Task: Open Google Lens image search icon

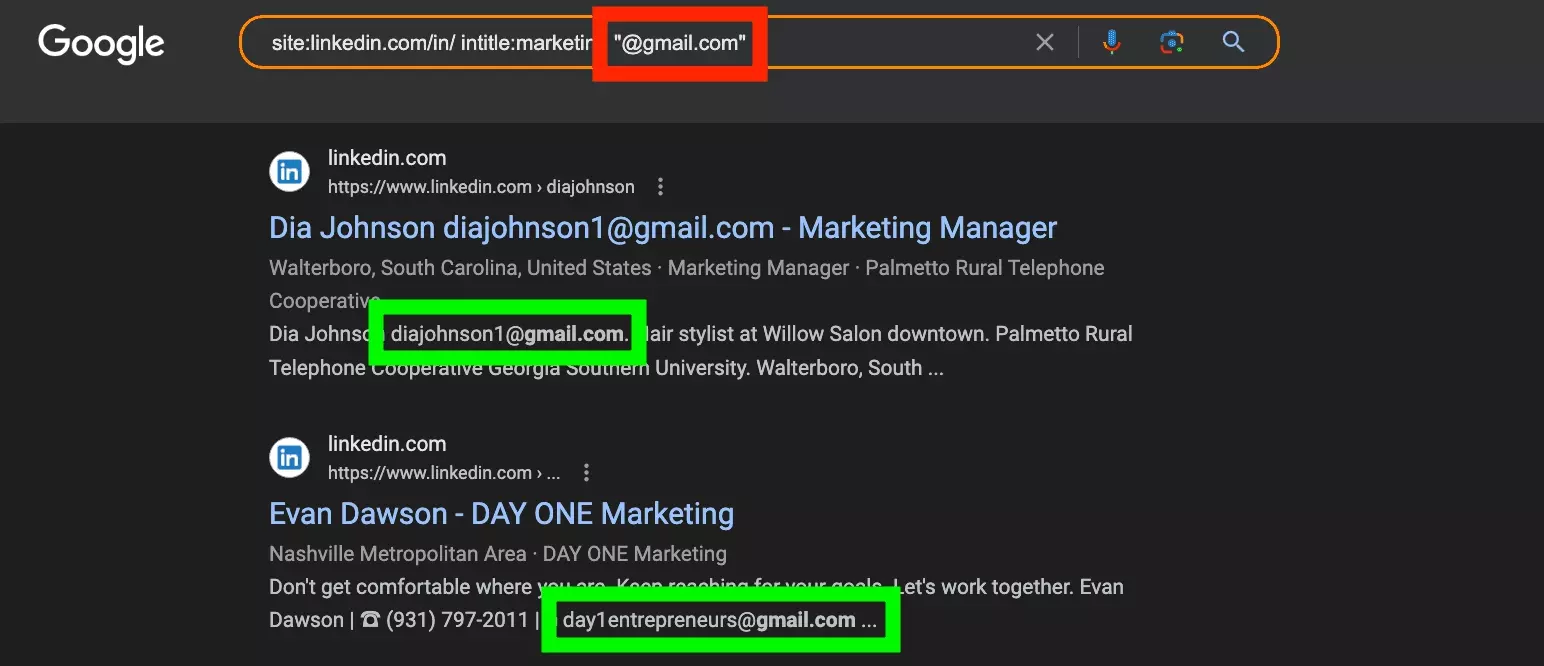Action: (1171, 42)
